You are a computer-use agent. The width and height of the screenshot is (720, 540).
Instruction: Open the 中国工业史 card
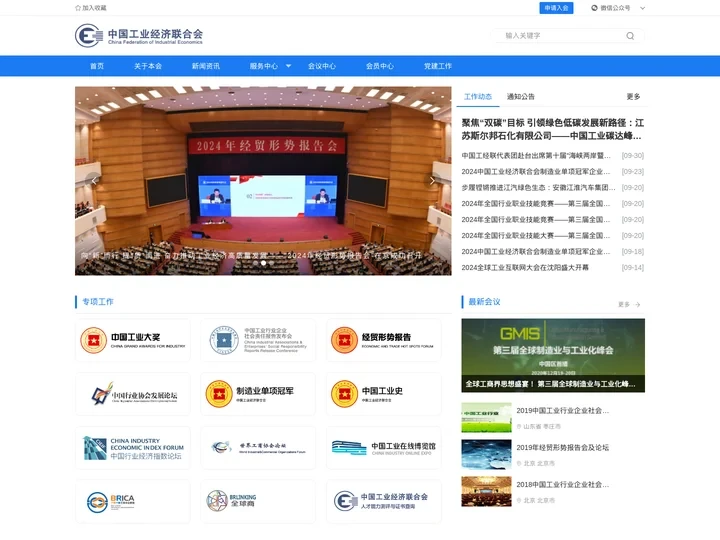[384, 394]
